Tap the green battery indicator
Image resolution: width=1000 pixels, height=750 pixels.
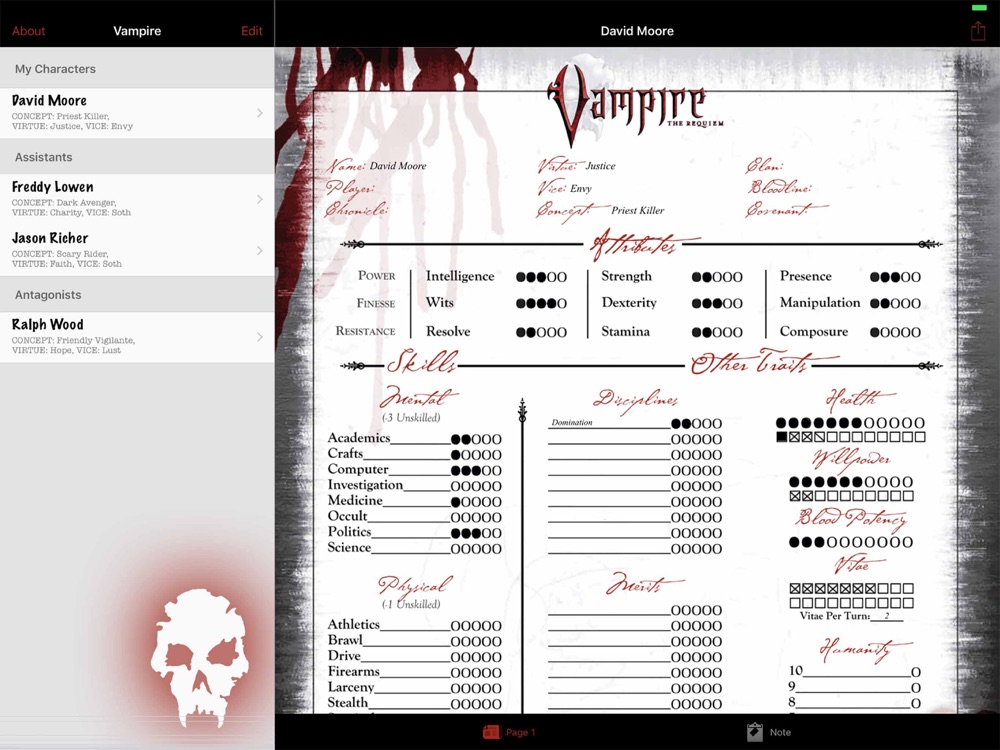tap(978, 8)
